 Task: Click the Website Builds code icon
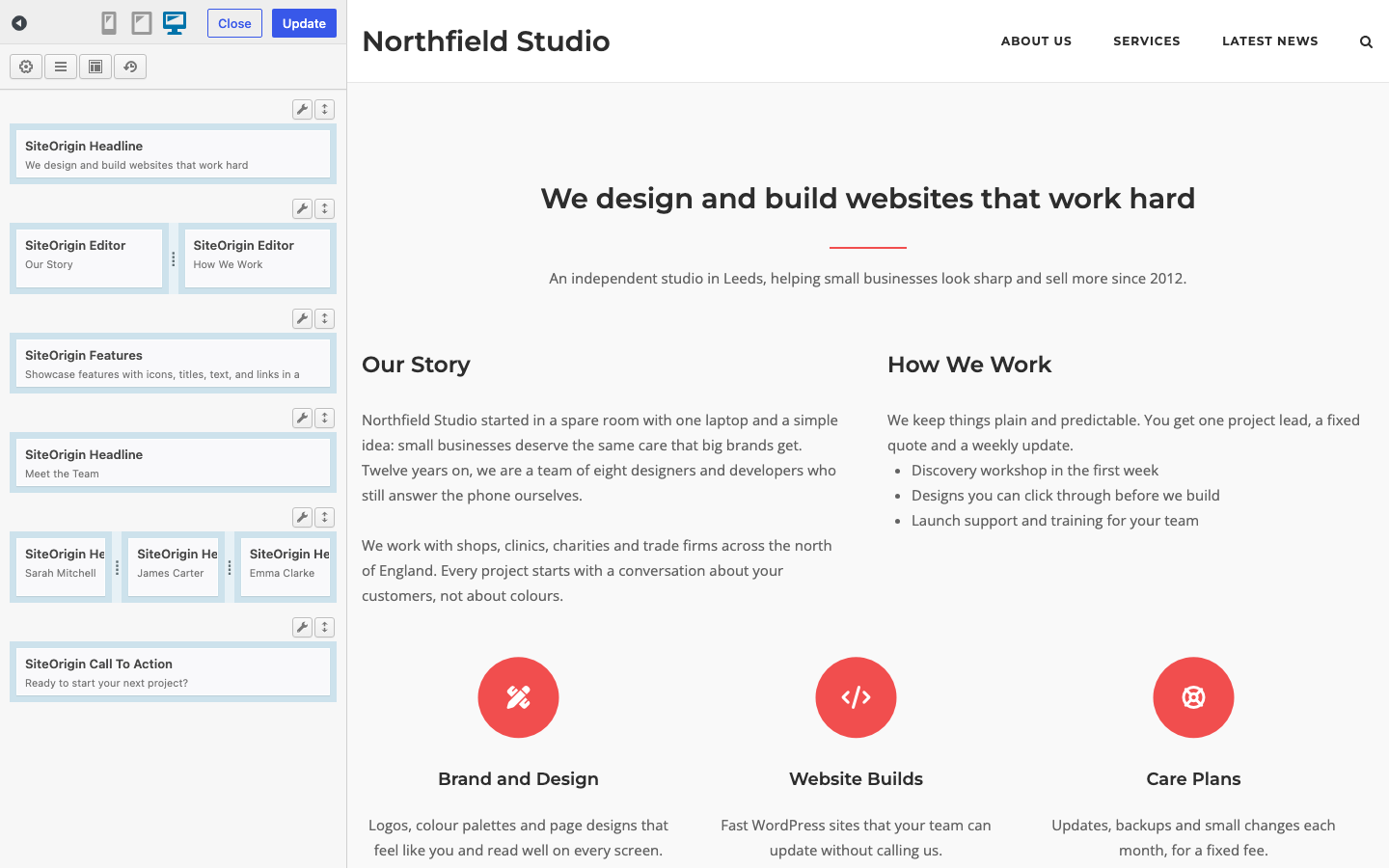point(856,697)
